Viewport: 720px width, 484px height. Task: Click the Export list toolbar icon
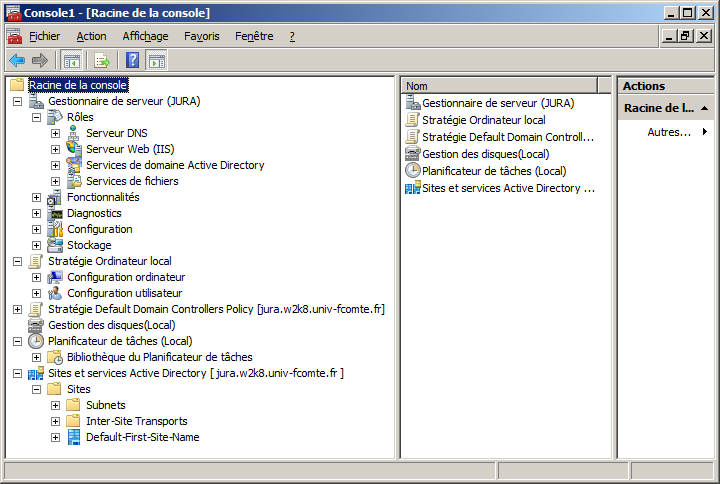[x=102, y=60]
